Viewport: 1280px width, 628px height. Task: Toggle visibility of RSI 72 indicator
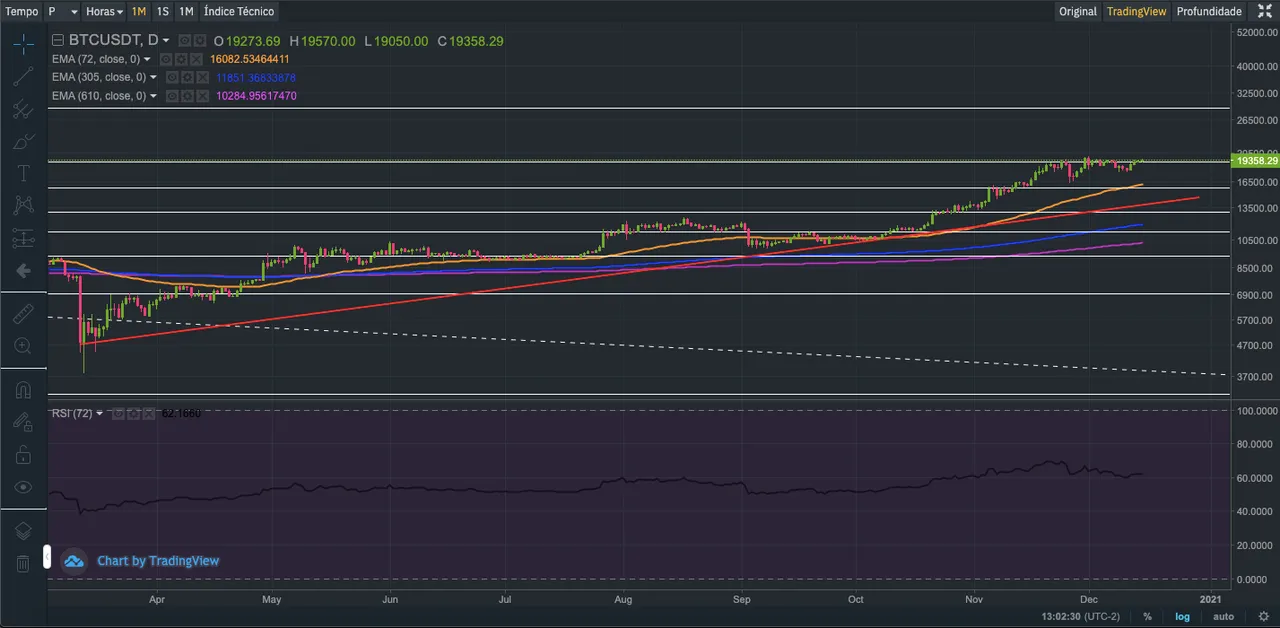[119, 413]
